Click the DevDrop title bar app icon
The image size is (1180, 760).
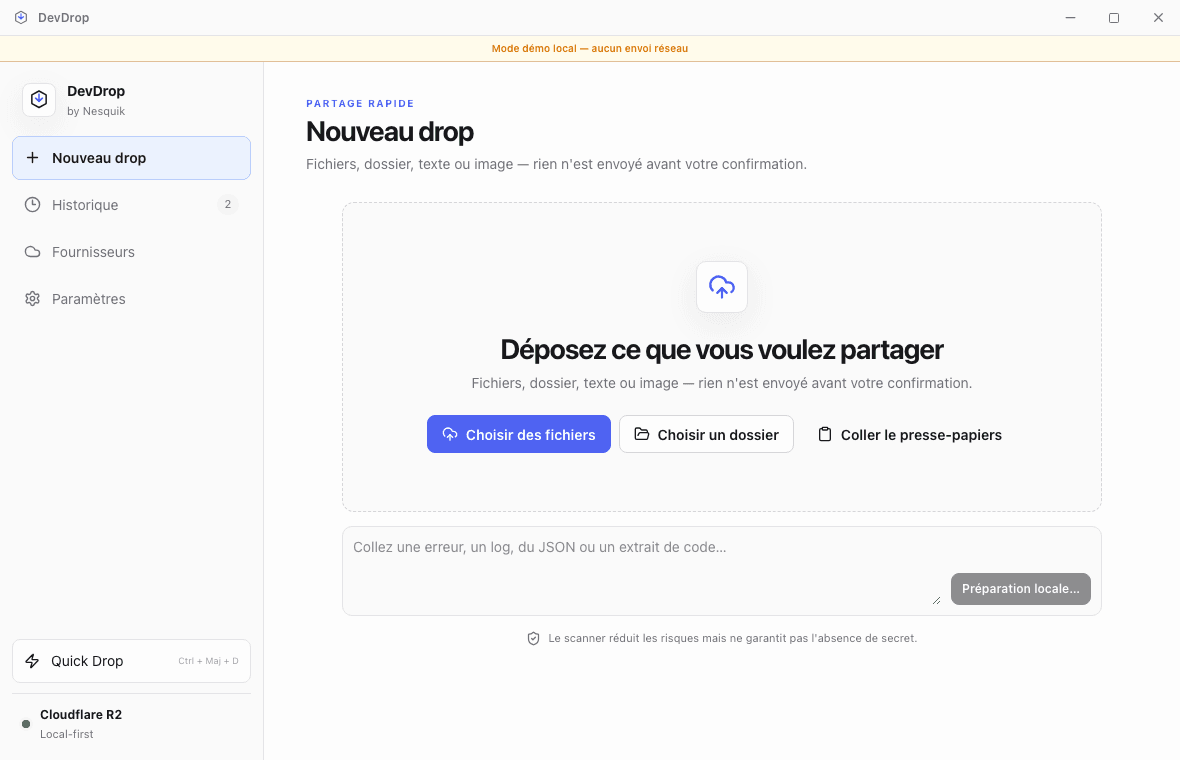21,17
